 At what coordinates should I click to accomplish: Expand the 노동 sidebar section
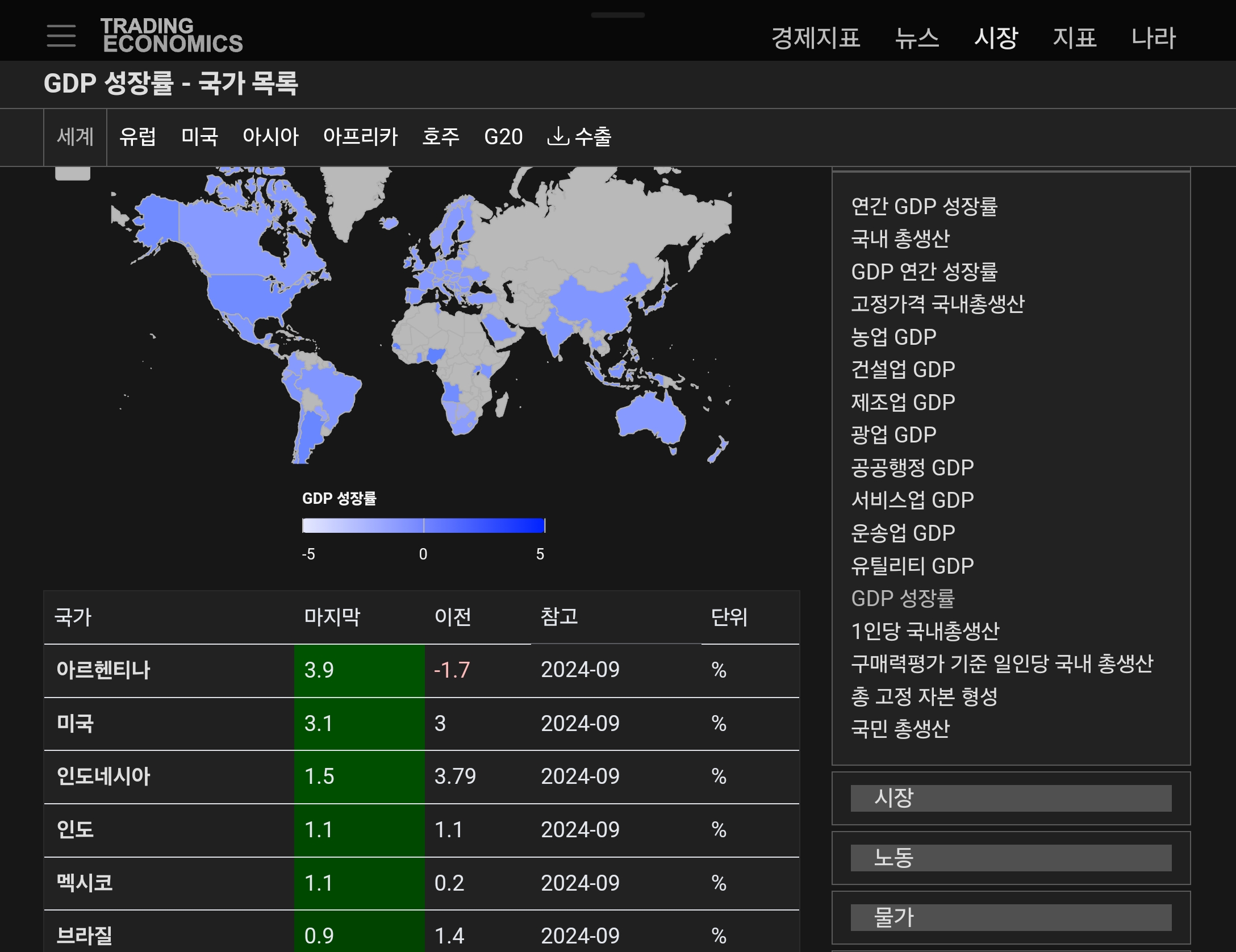(1011, 858)
